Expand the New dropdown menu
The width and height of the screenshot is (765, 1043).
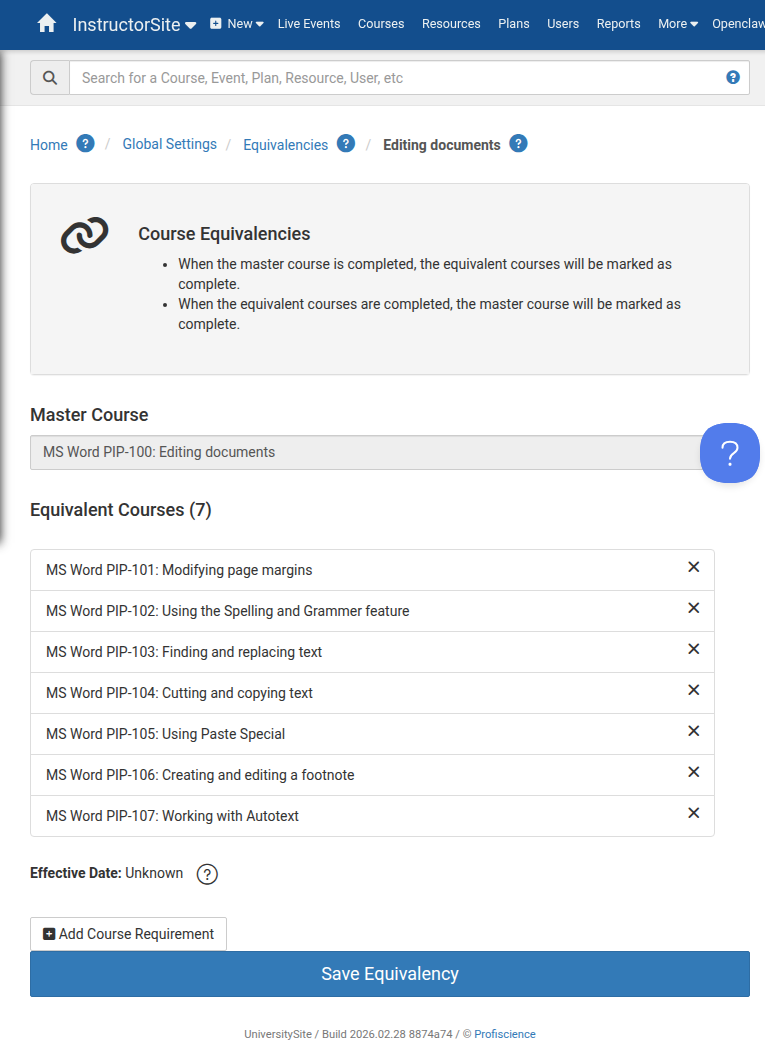pos(237,24)
